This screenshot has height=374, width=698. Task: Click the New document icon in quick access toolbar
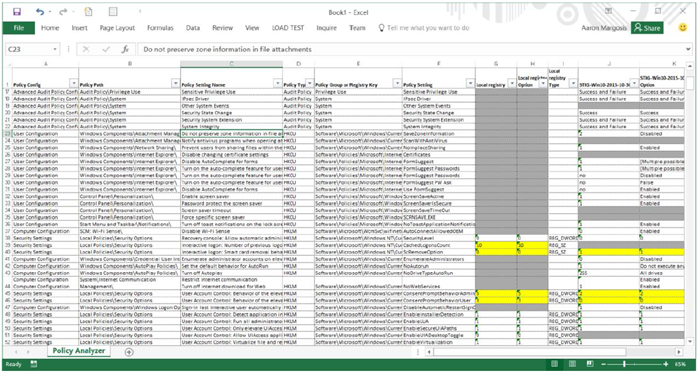click(89, 12)
